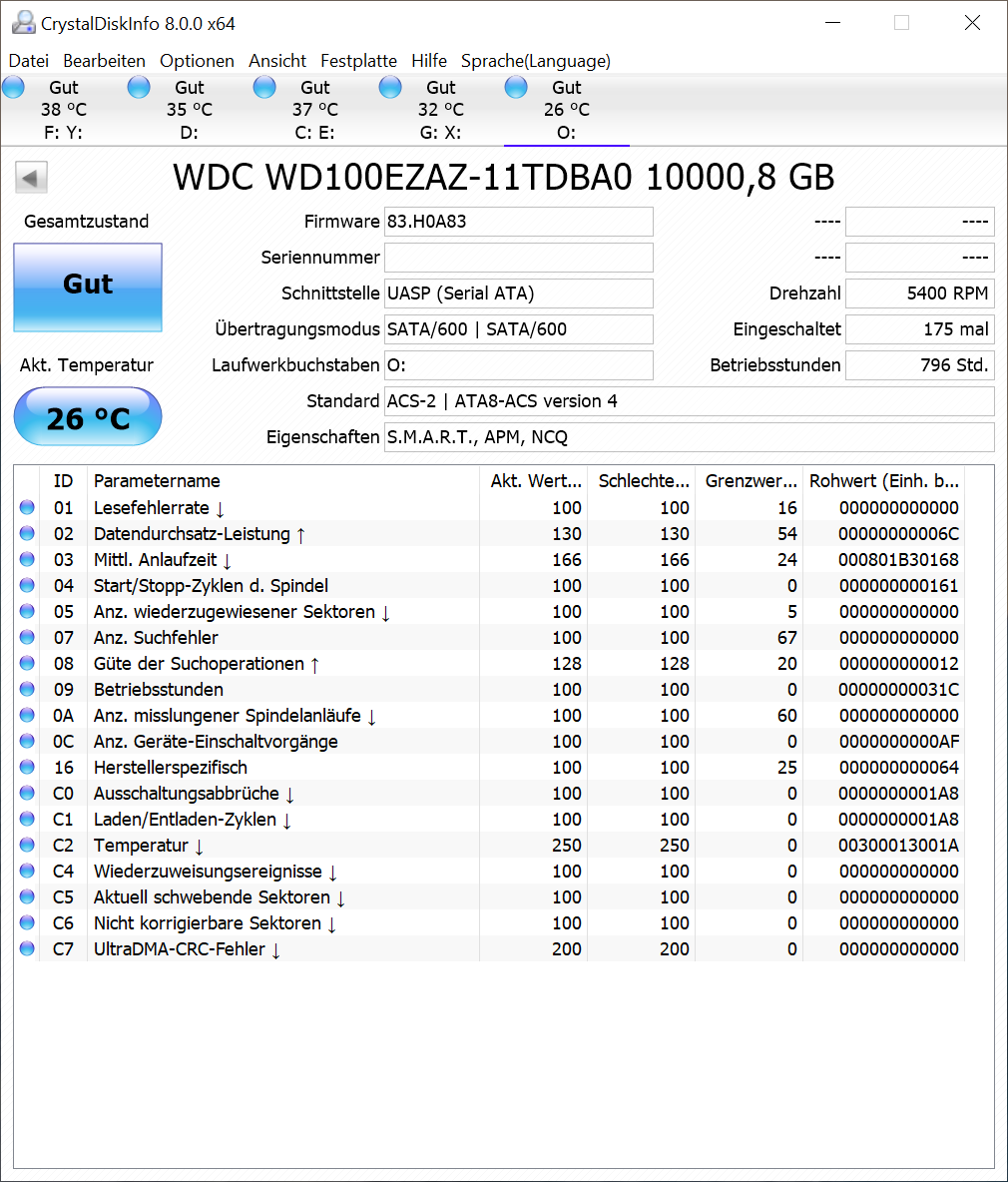Click the Rohwert column header
The height and width of the screenshot is (1182, 1008).
tap(883, 481)
